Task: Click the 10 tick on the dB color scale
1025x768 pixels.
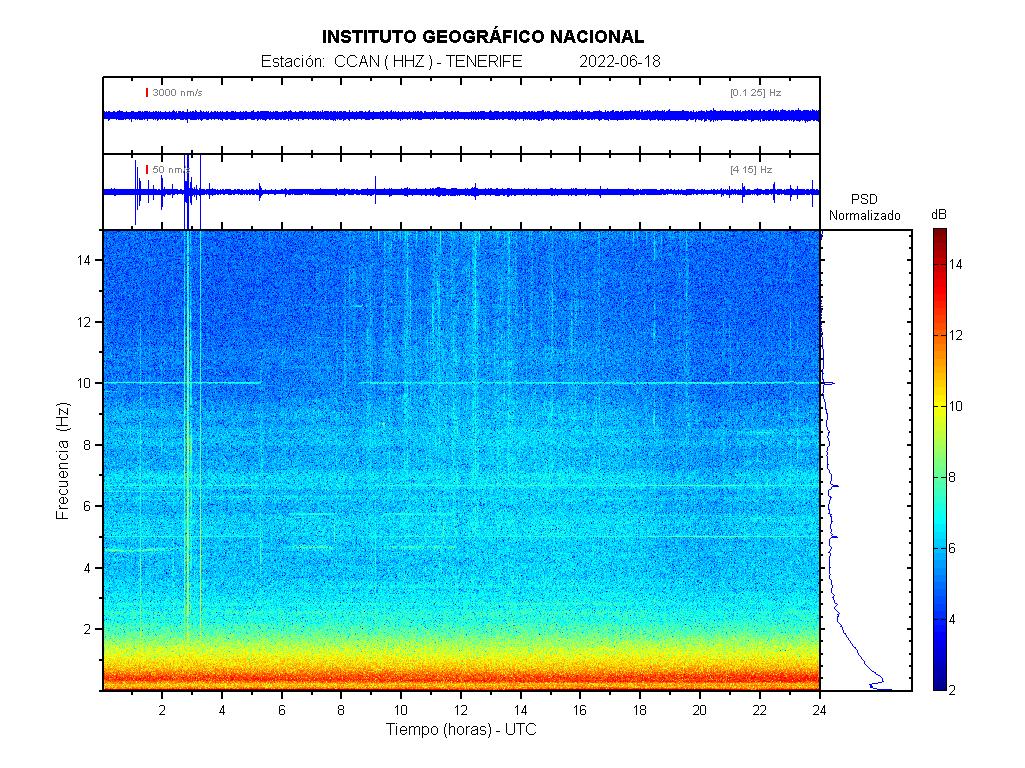Action: 954,406
